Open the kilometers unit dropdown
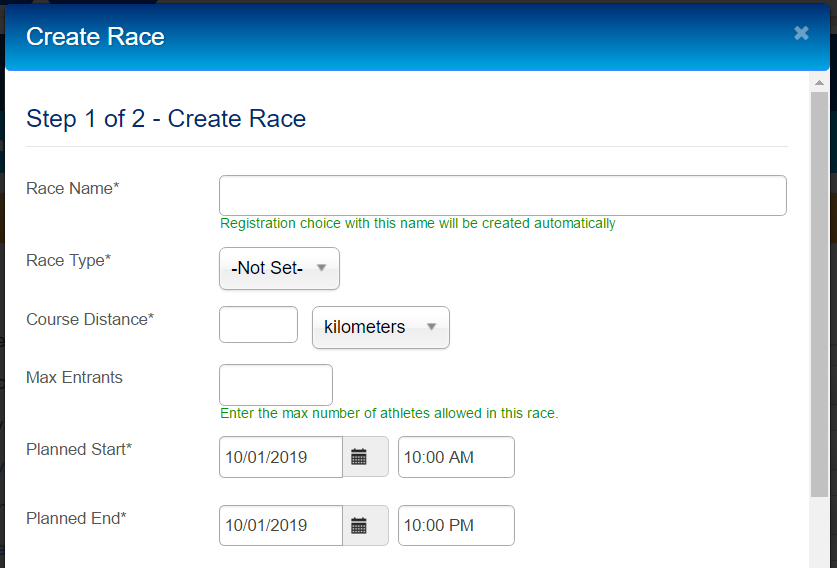The image size is (837, 568). (380, 327)
